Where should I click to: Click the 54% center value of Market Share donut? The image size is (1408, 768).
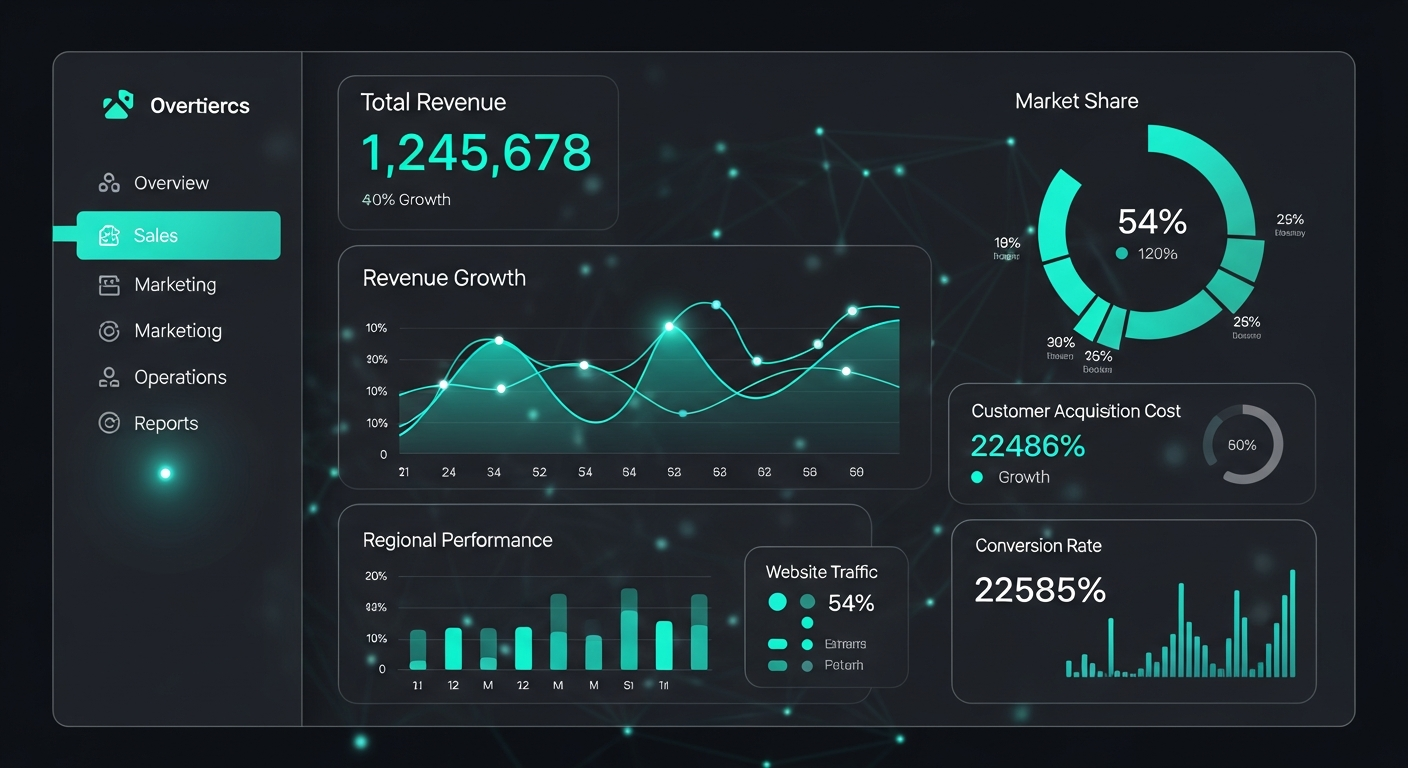pos(1152,221)
